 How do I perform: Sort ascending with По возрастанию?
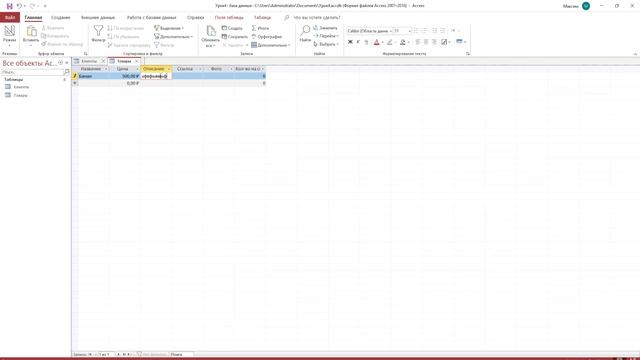pos(126,28)
